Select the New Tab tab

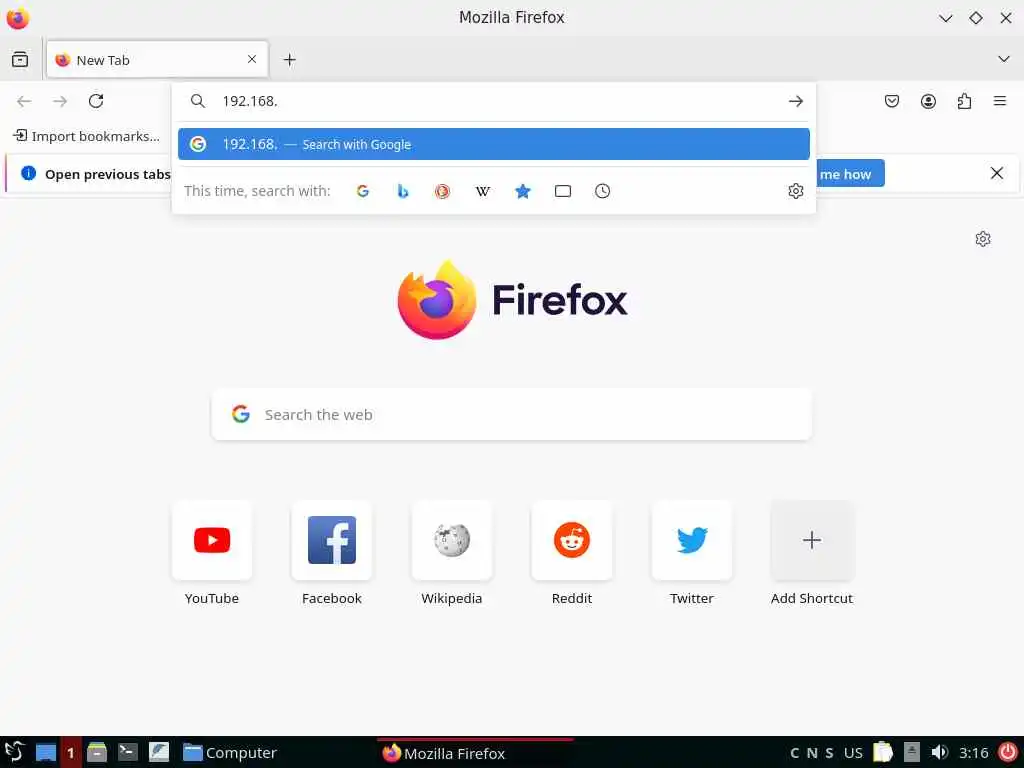157,59
